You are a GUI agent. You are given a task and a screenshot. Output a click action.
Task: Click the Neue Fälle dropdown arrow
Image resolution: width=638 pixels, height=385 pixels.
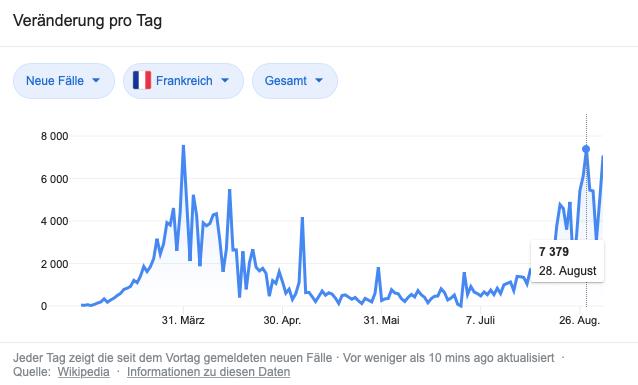(x=96, y=80)
